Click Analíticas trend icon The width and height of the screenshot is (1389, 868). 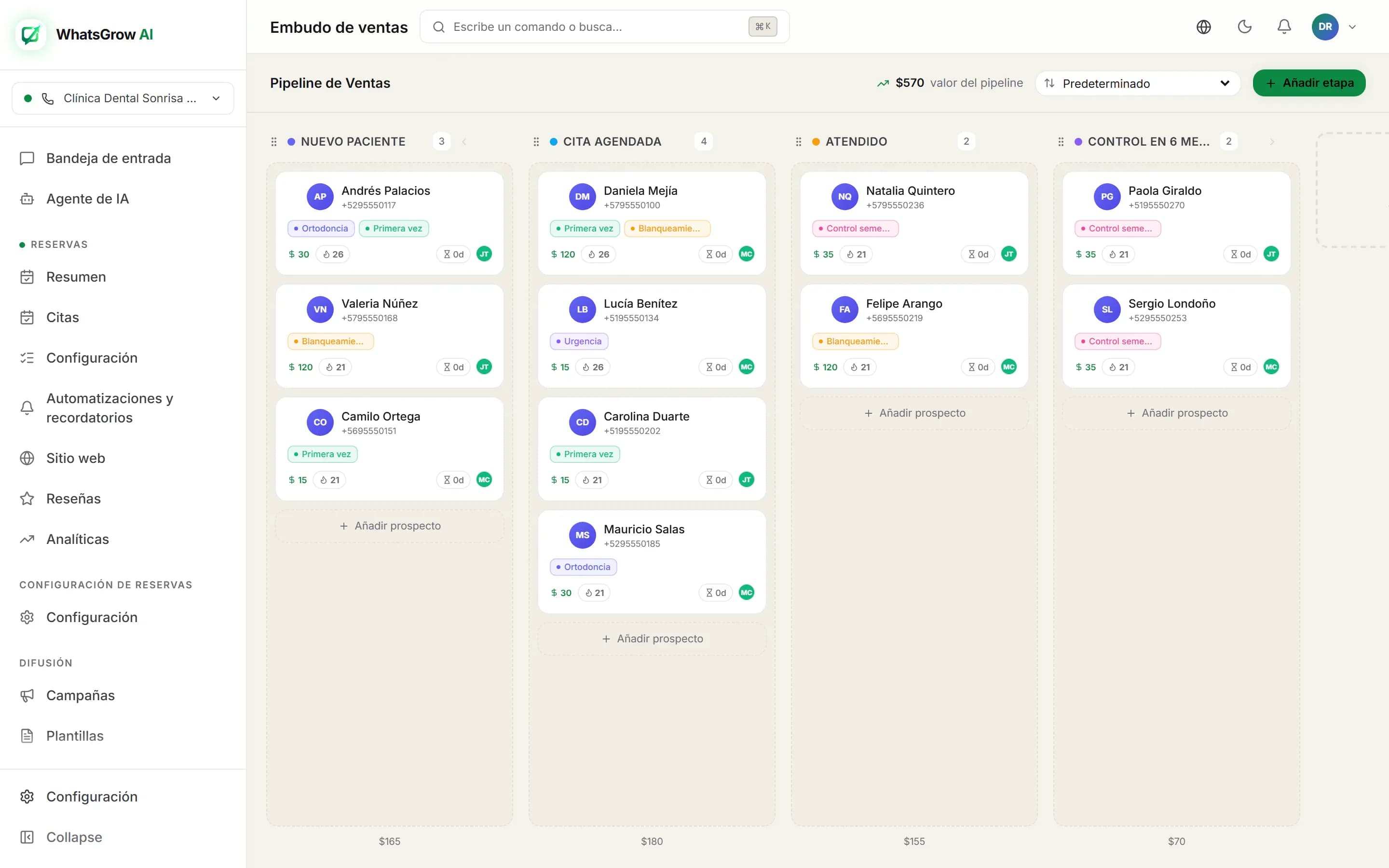coord(27,539)
